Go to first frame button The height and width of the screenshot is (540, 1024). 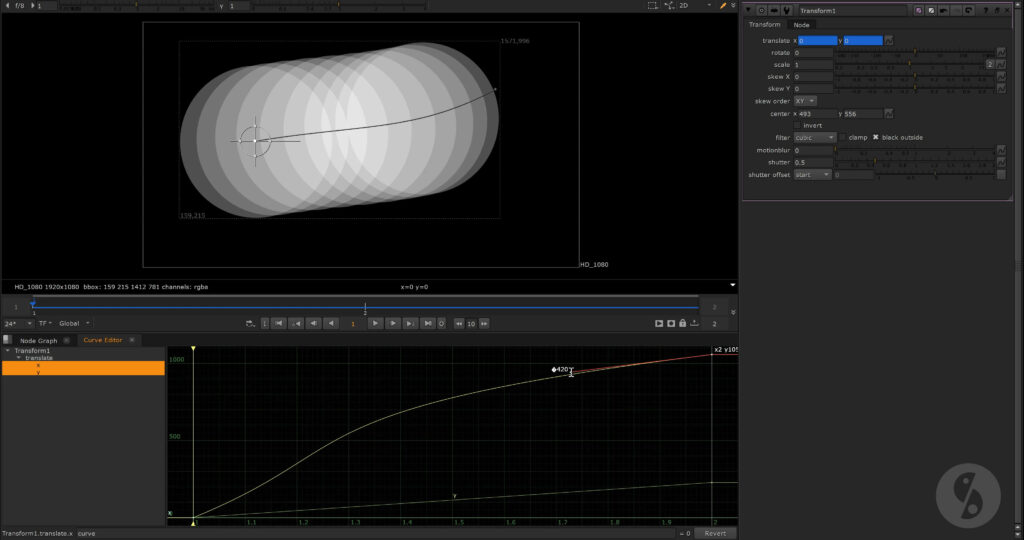[x=279, y=323]
